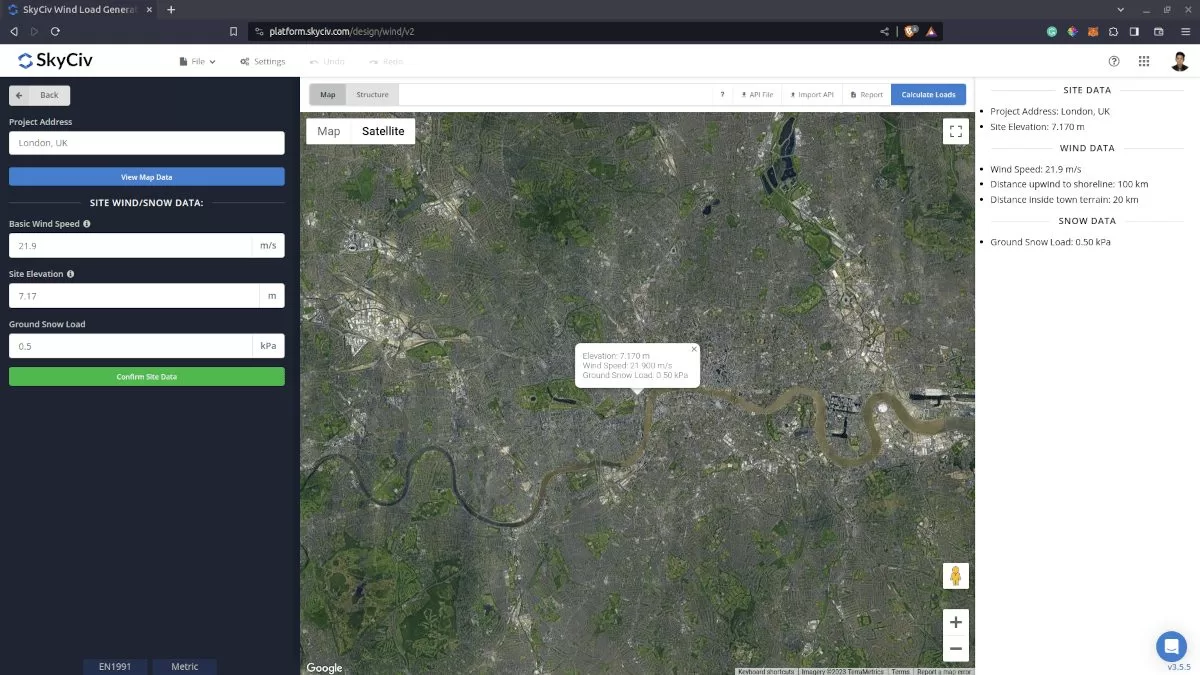Click the Import API icon
Screen dimensions: 1200x675
(x=812, y=93)
